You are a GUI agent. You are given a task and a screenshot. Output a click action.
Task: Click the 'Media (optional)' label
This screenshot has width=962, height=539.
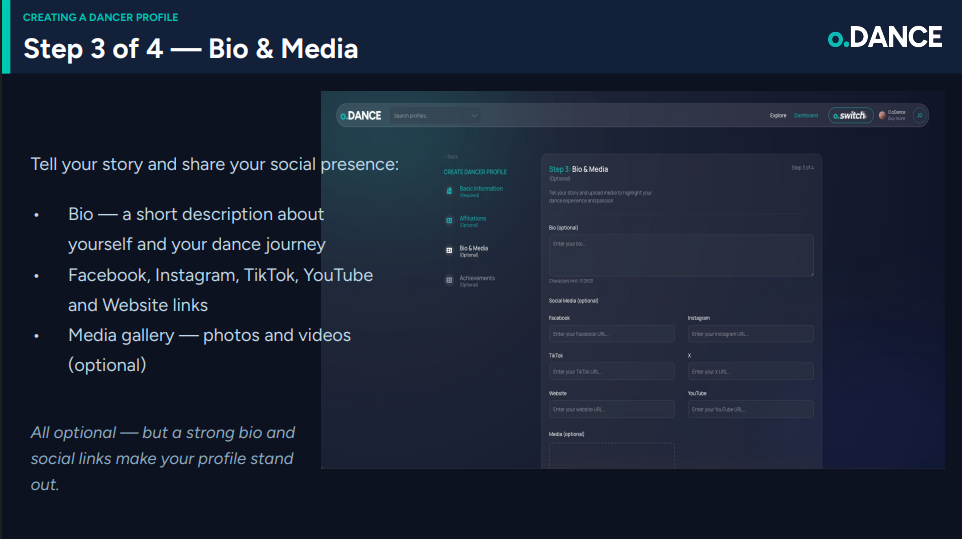coord(566,434)
